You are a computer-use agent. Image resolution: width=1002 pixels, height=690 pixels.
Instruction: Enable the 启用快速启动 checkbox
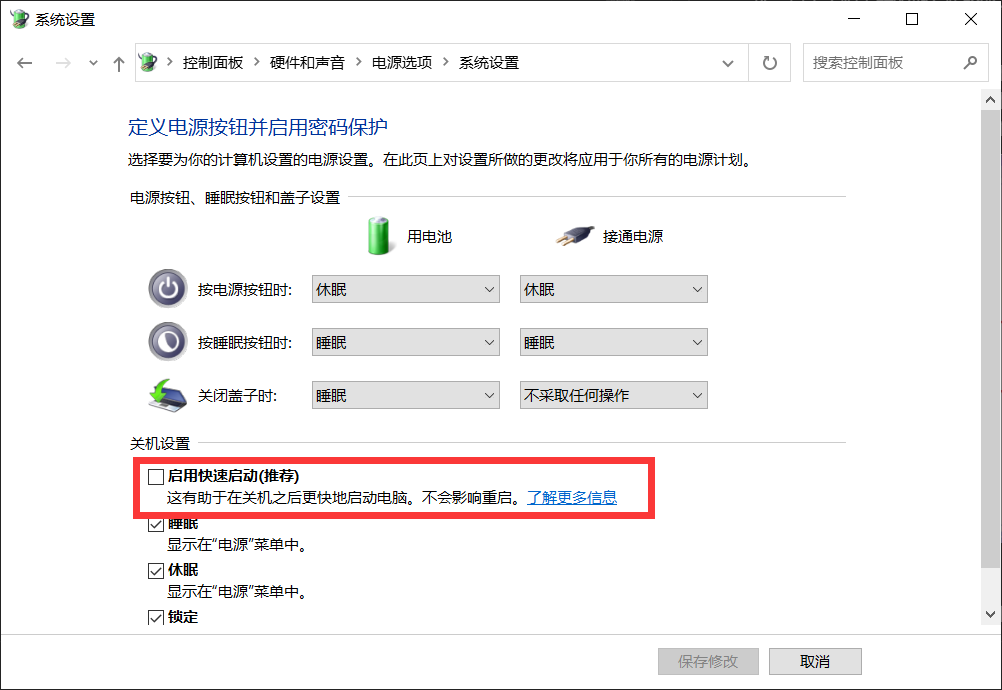coord(156,477)
